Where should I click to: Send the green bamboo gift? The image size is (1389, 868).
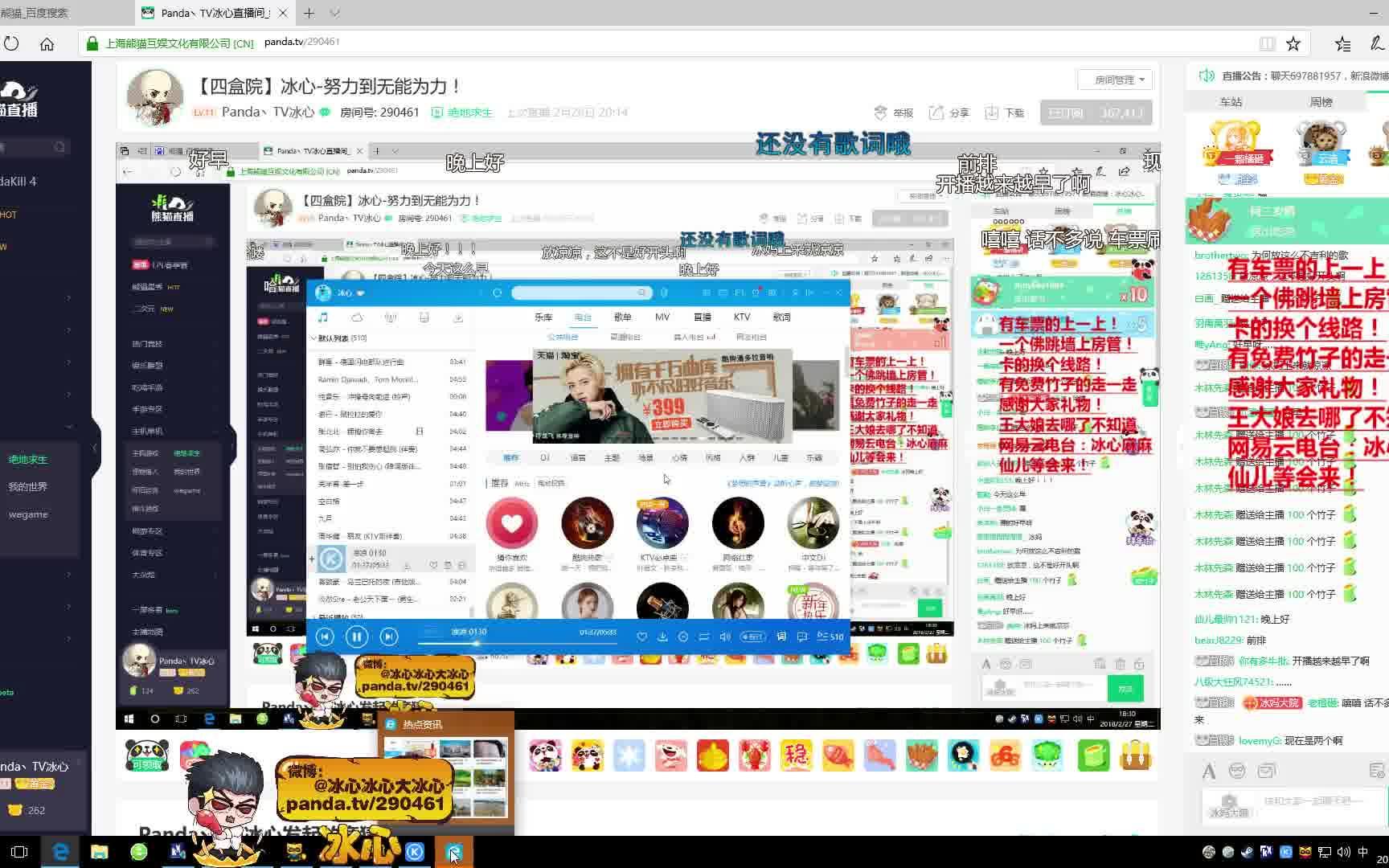click(1093, 755)
